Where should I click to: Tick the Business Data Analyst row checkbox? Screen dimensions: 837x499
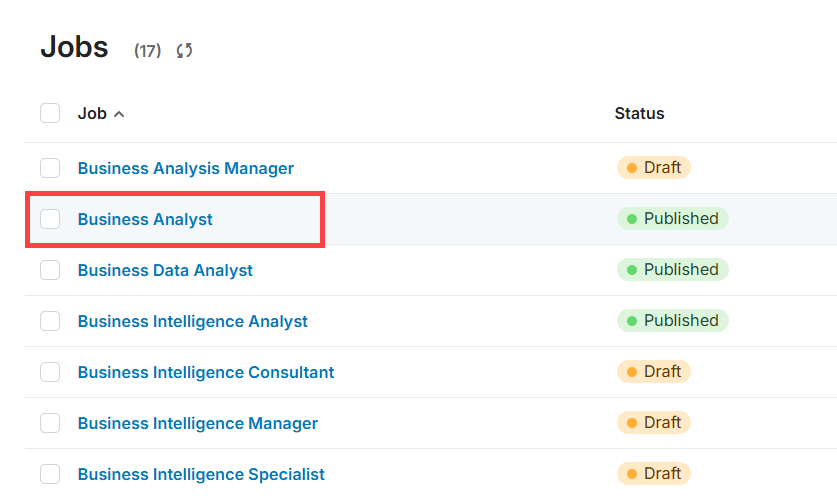point(50,270)
